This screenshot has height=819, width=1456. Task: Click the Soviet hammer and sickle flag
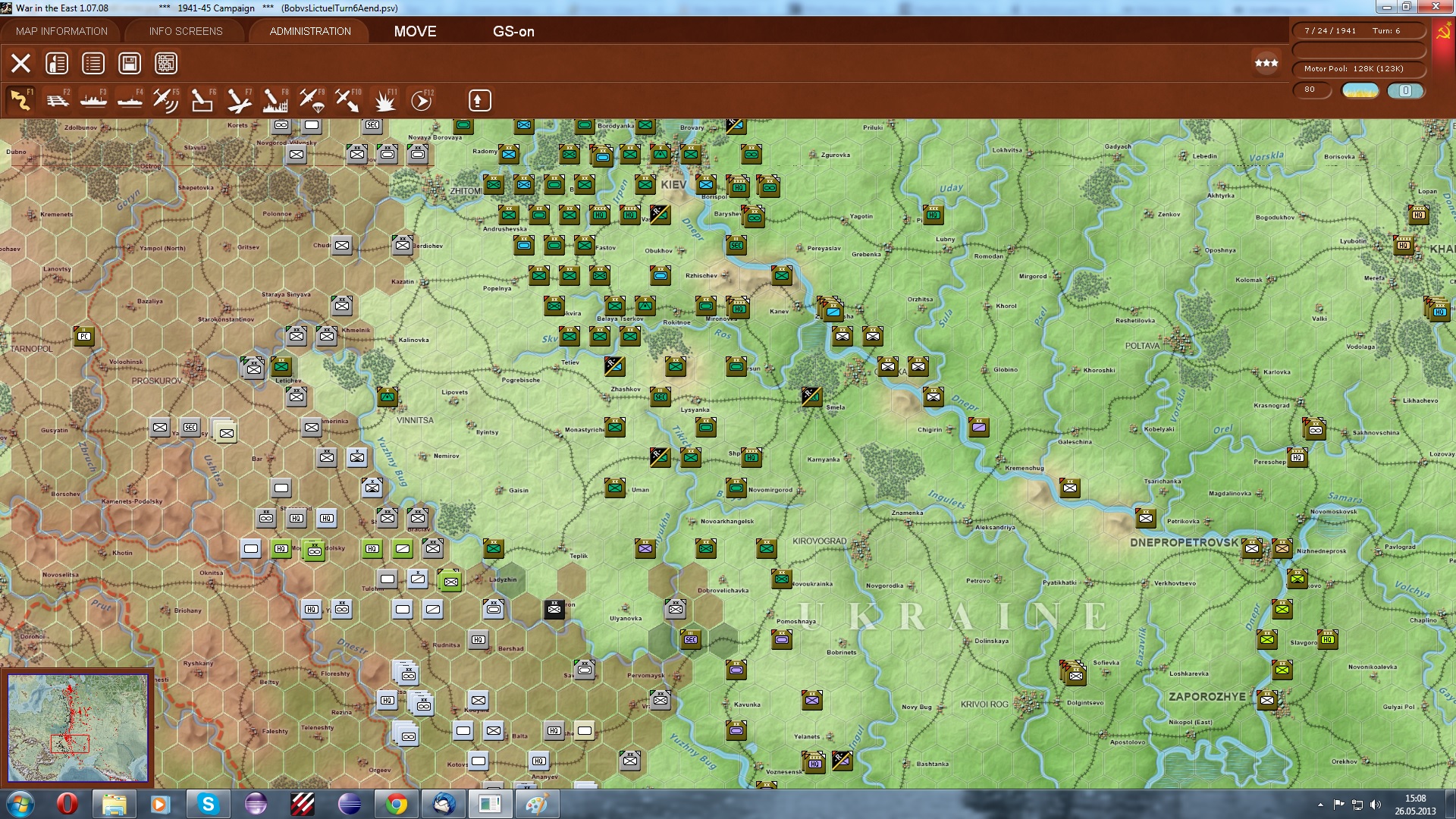point(1444,33)
